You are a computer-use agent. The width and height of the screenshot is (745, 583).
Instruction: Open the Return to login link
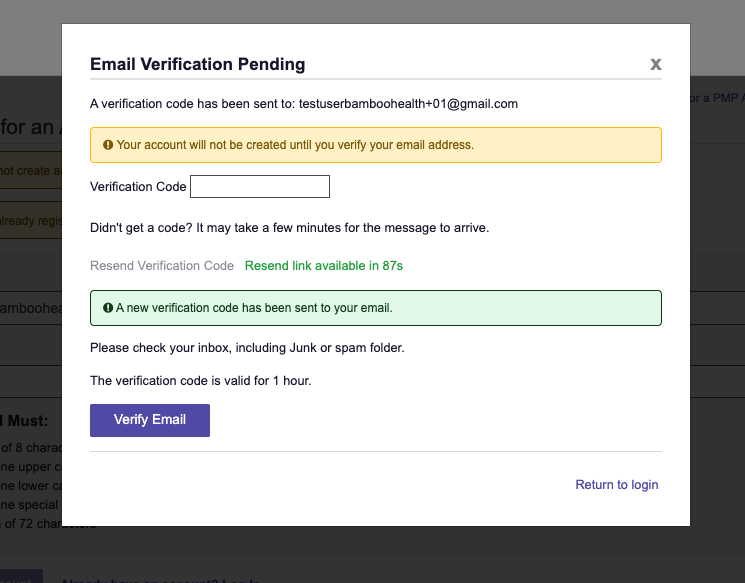tap(616, 485)
